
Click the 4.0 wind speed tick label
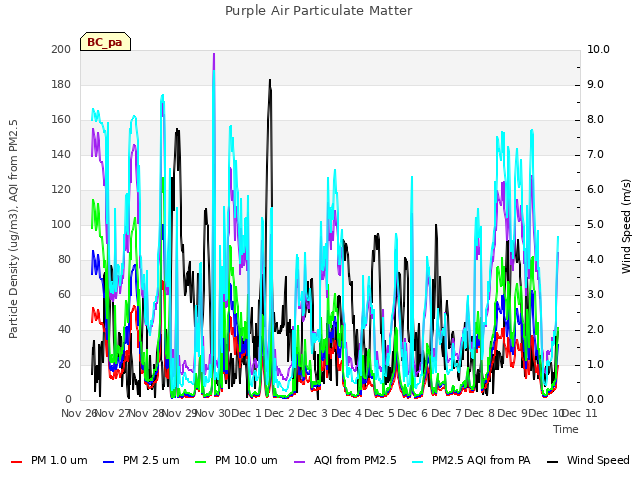[596, 260]
